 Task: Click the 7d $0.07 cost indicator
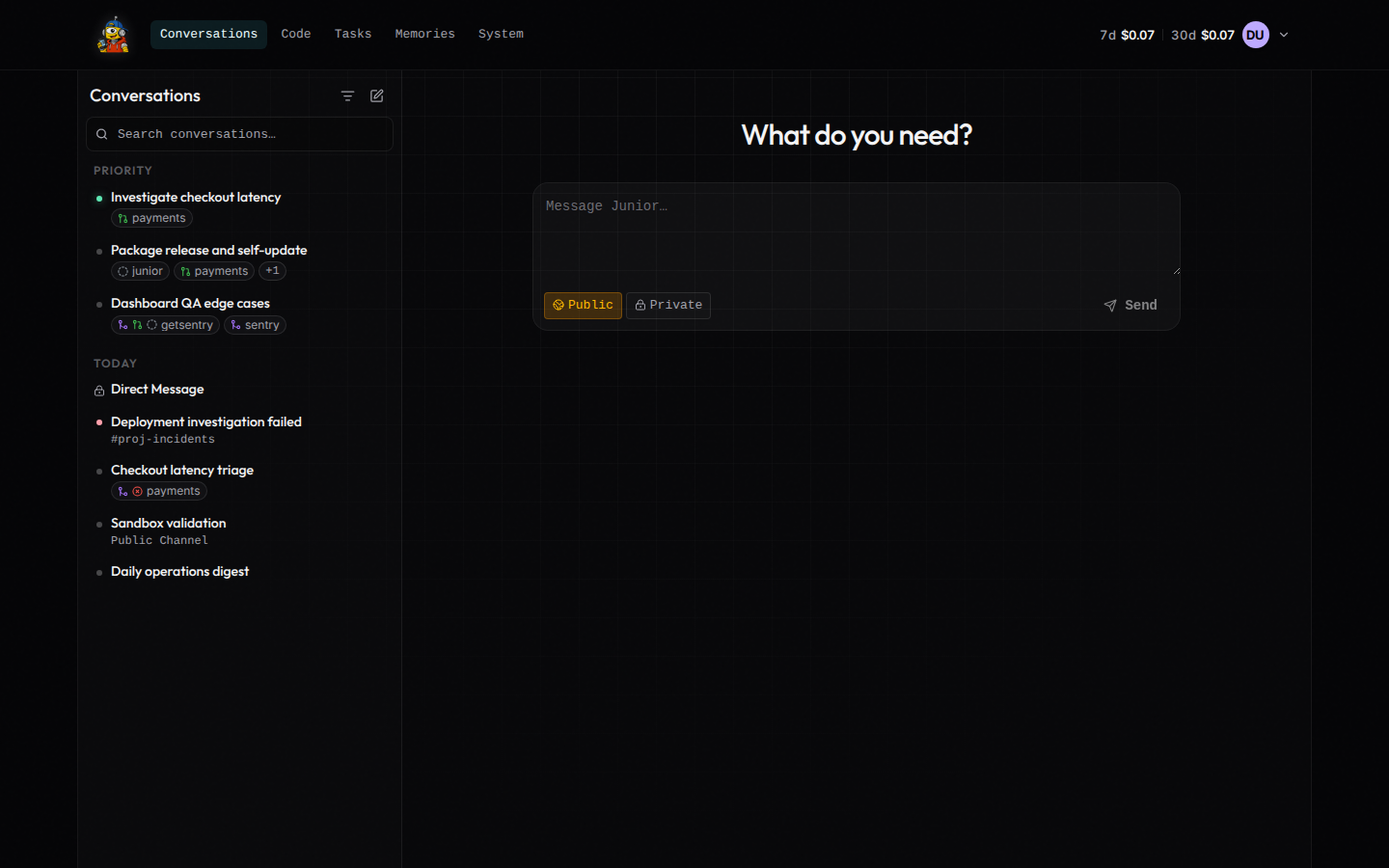coord(1127,35)
